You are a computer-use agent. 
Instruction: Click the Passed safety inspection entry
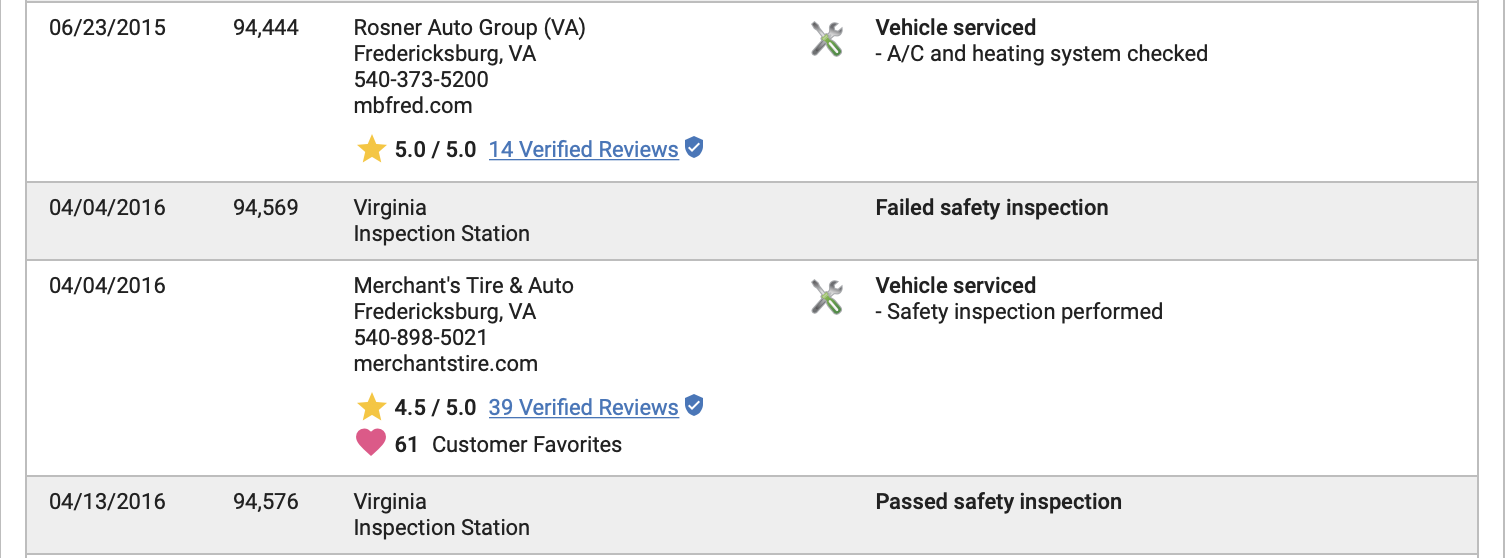998,502
